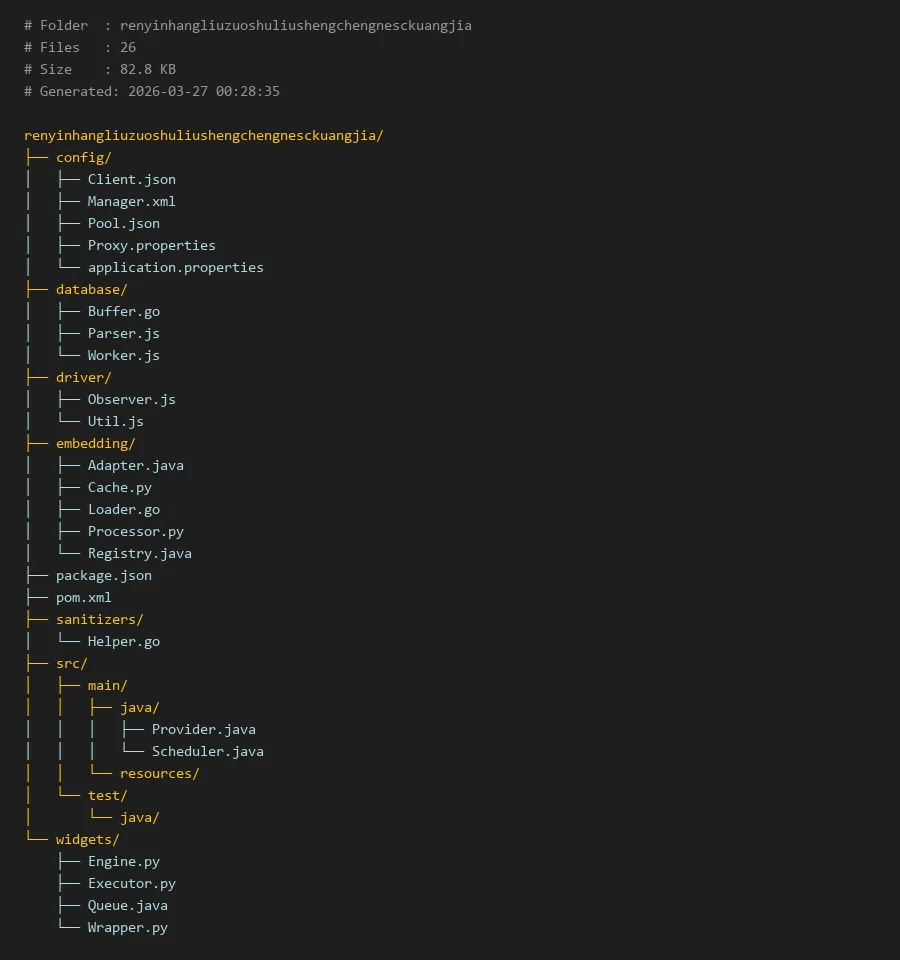The image size is (900, 960).
Task: Open the Manager.xml file
Action: pos(131,201)
